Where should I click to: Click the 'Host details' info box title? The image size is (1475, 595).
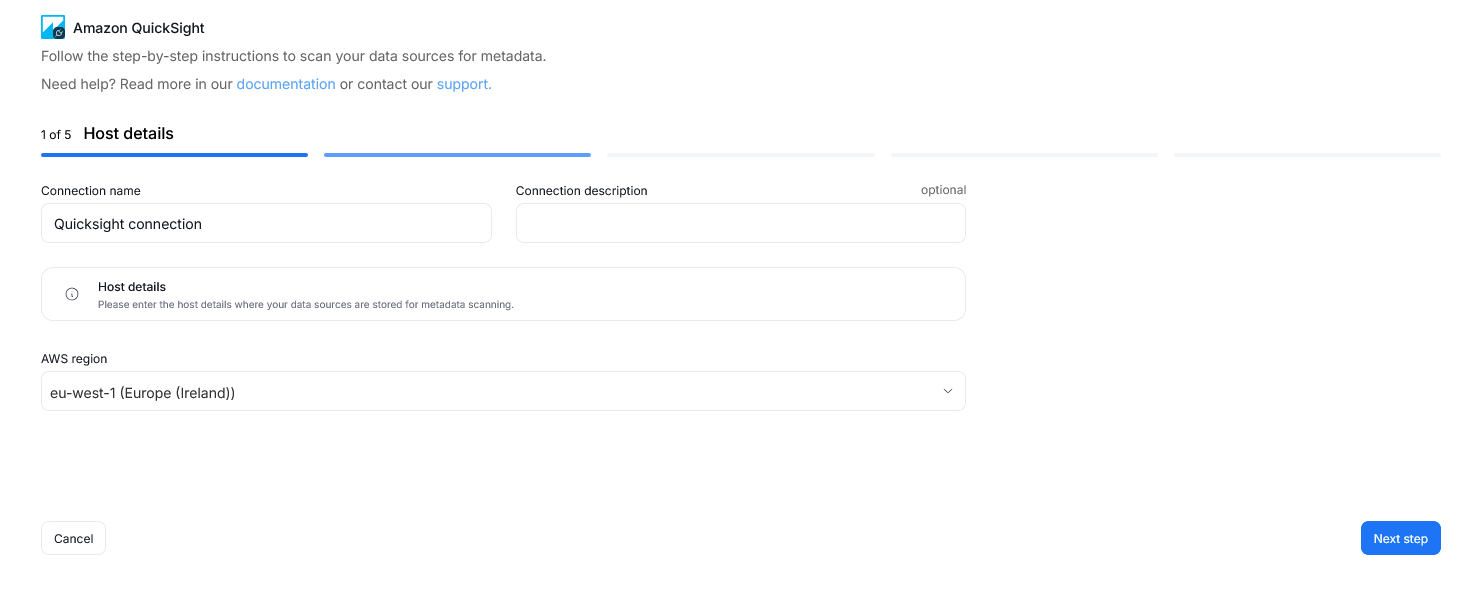pos(132,287)
